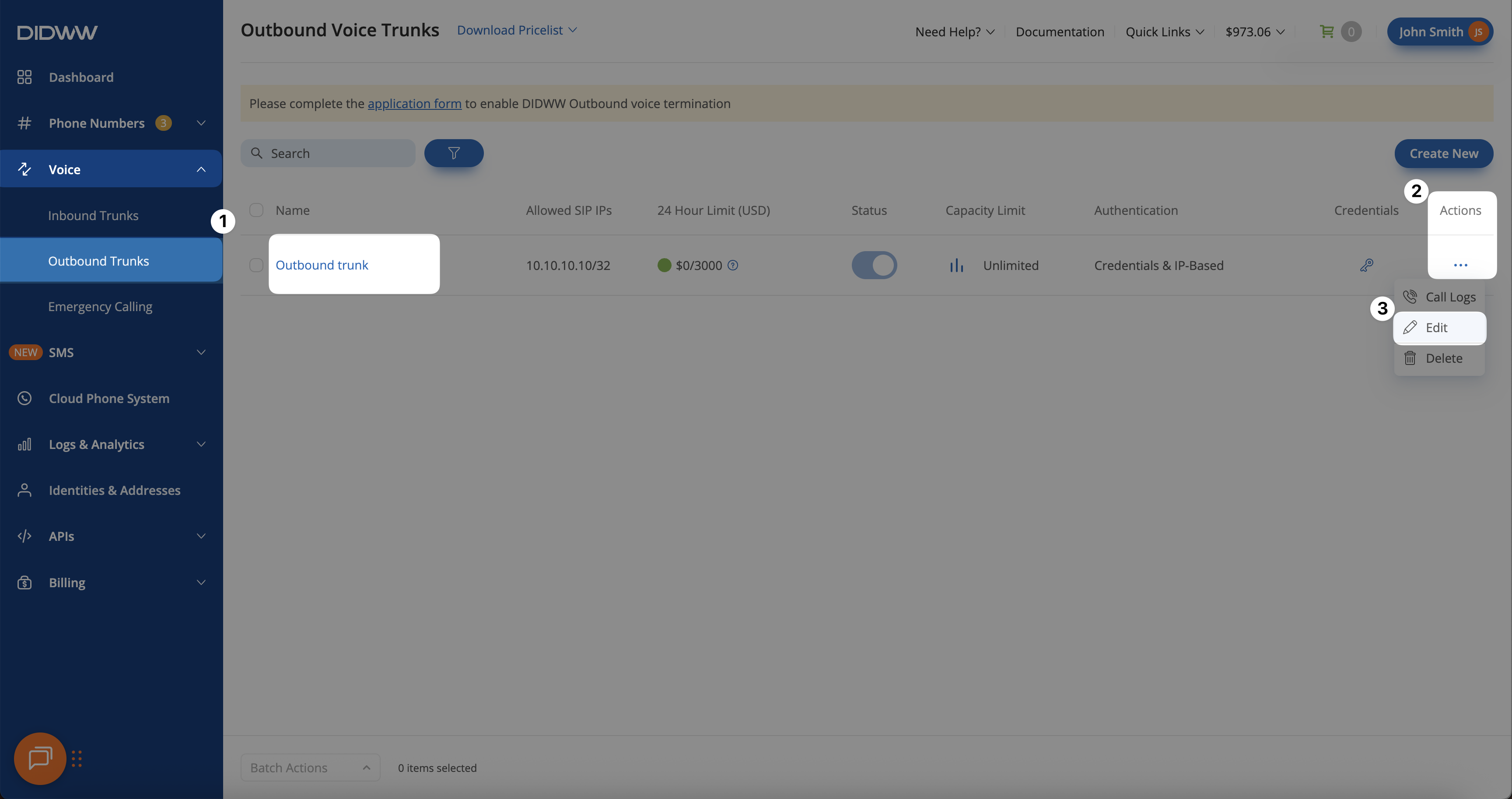Click the Create New button
1512x799 pixels.
click(x=1443, y=153)
